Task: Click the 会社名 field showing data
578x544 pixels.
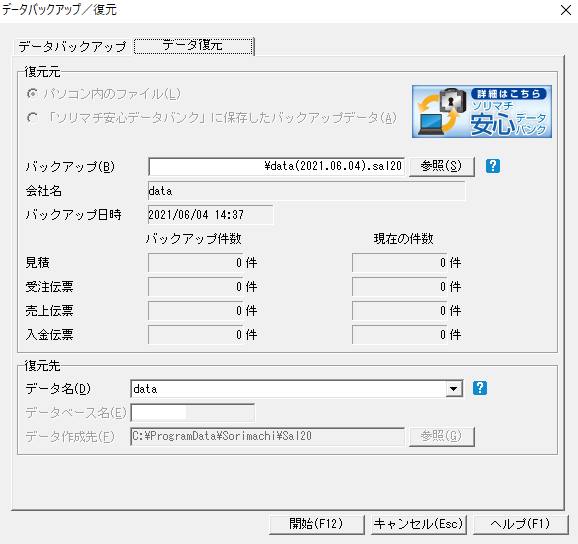Action: pyautogui.click(x=306, y=191)
